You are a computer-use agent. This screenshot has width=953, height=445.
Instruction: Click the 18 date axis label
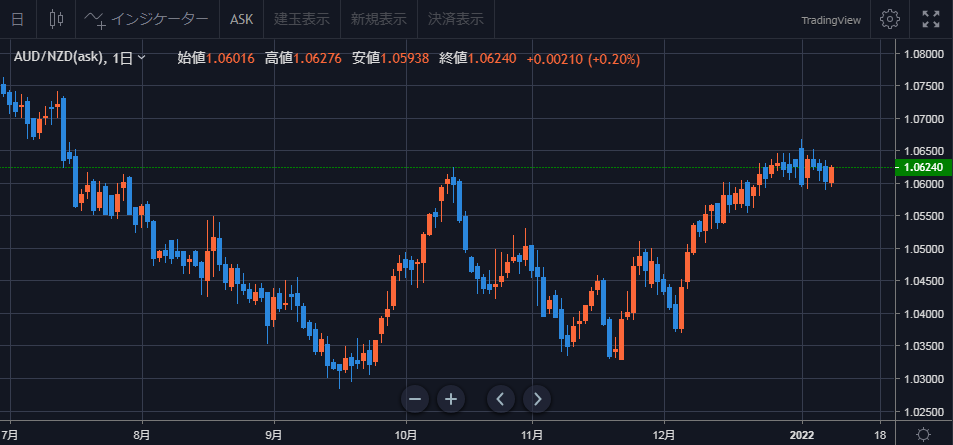point(879,435)
